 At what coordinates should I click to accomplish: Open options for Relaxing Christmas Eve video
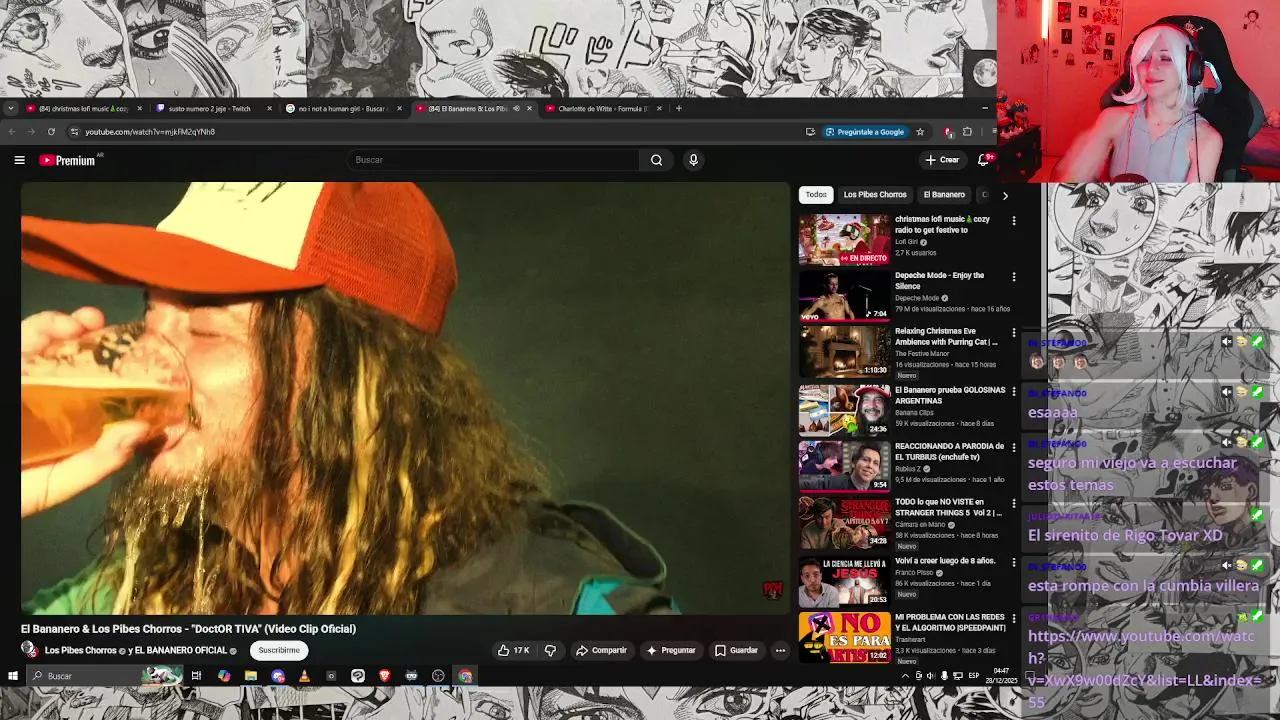coord(1013,332)
